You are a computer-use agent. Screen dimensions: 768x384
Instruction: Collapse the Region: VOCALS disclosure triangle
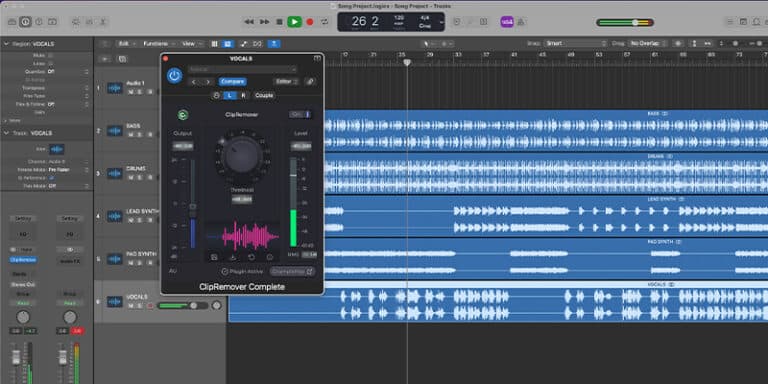pos(7,44)
